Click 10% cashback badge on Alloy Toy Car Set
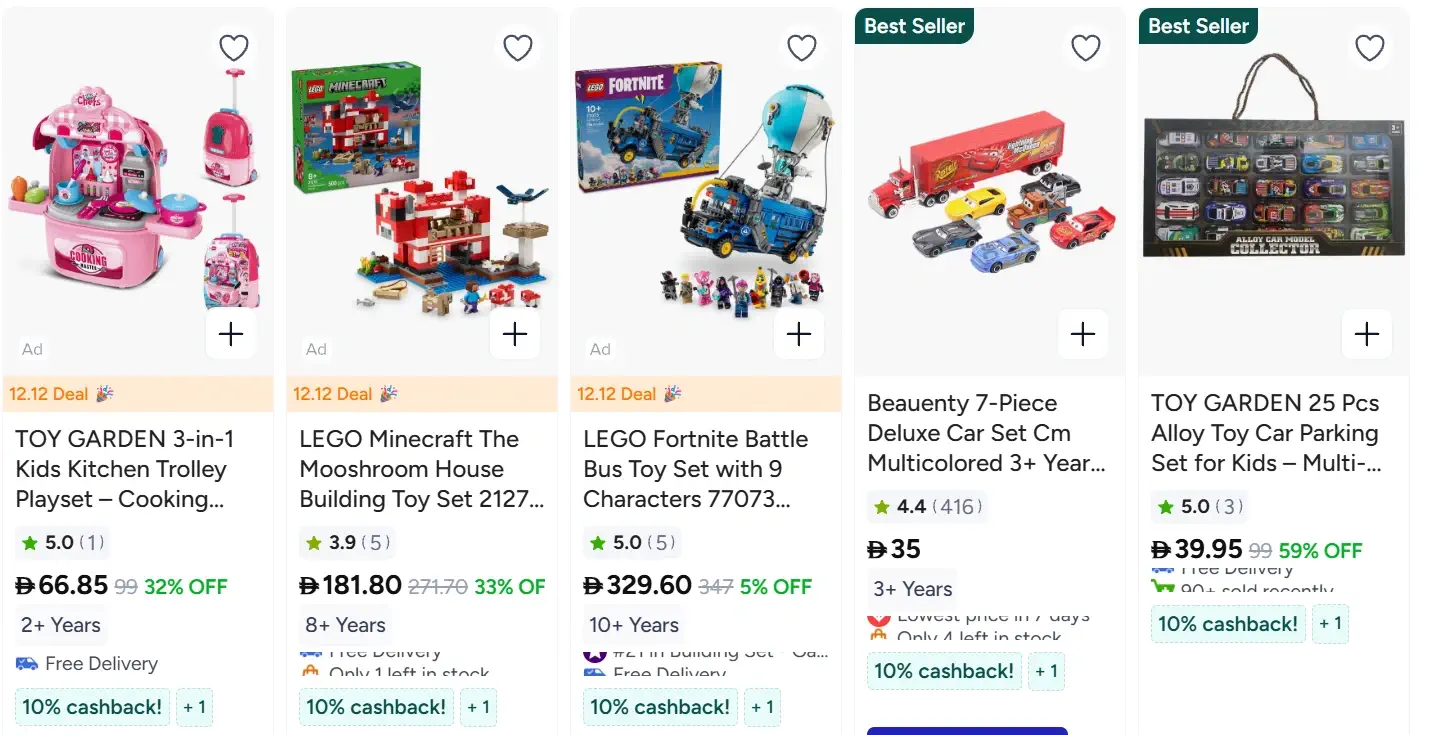This screenshot has height=735, width=1431. click(1228, 625)
